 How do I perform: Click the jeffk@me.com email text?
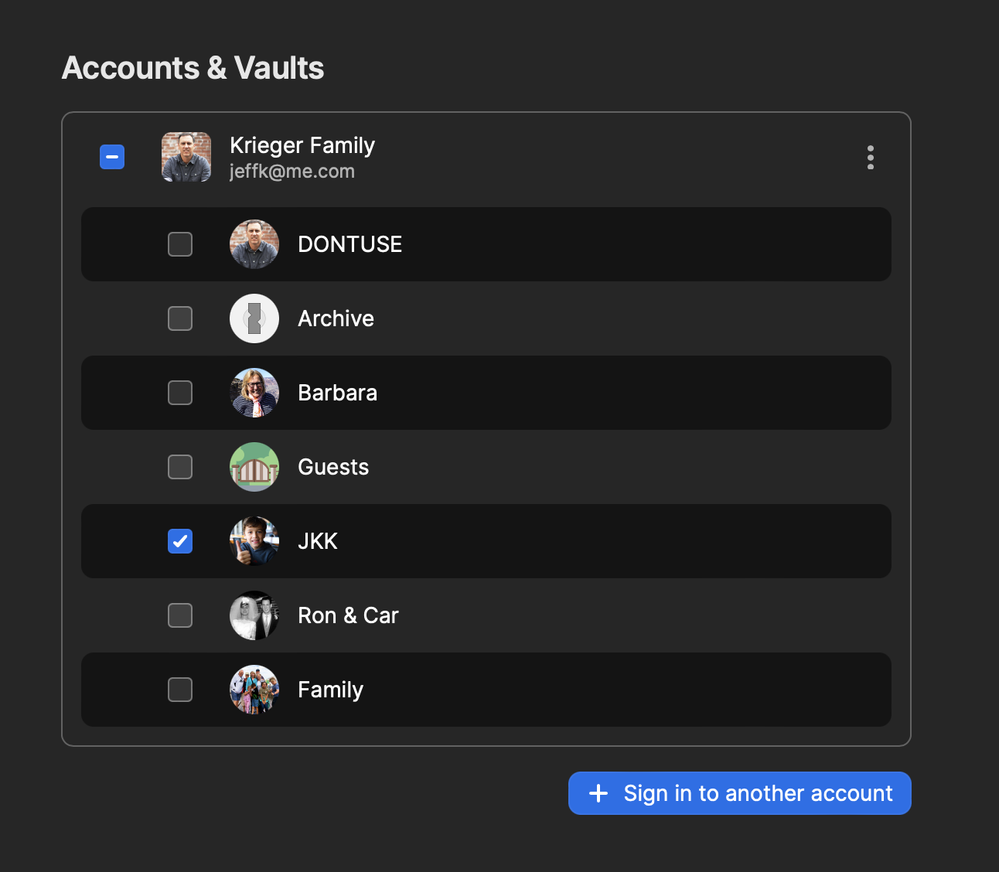[292, 171]
